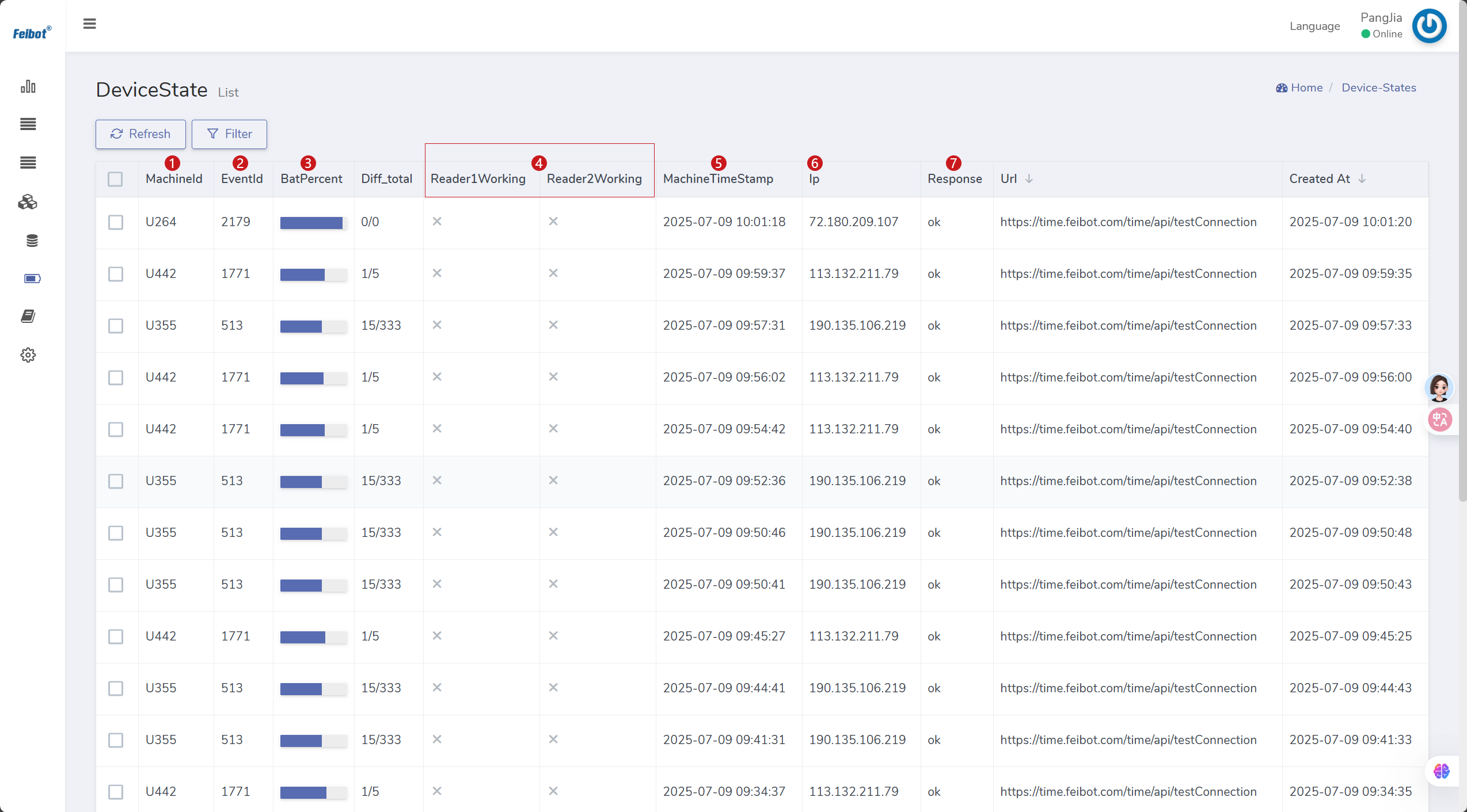Screen dimensions: 1467x812
Task: Click machine timestamp 2025-07-09 09:41:31
Action: point(724,739)
